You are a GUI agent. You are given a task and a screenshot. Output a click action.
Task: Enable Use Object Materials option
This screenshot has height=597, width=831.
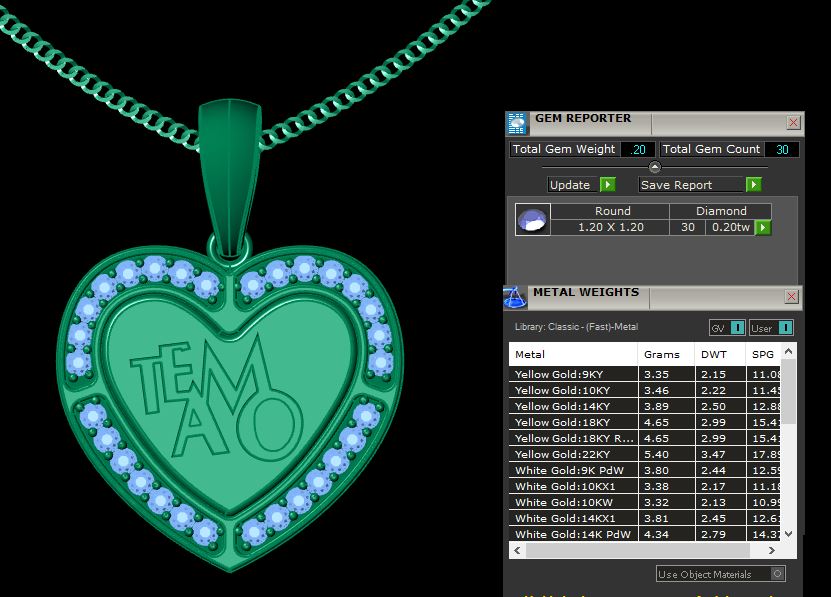tap(777, 574)
